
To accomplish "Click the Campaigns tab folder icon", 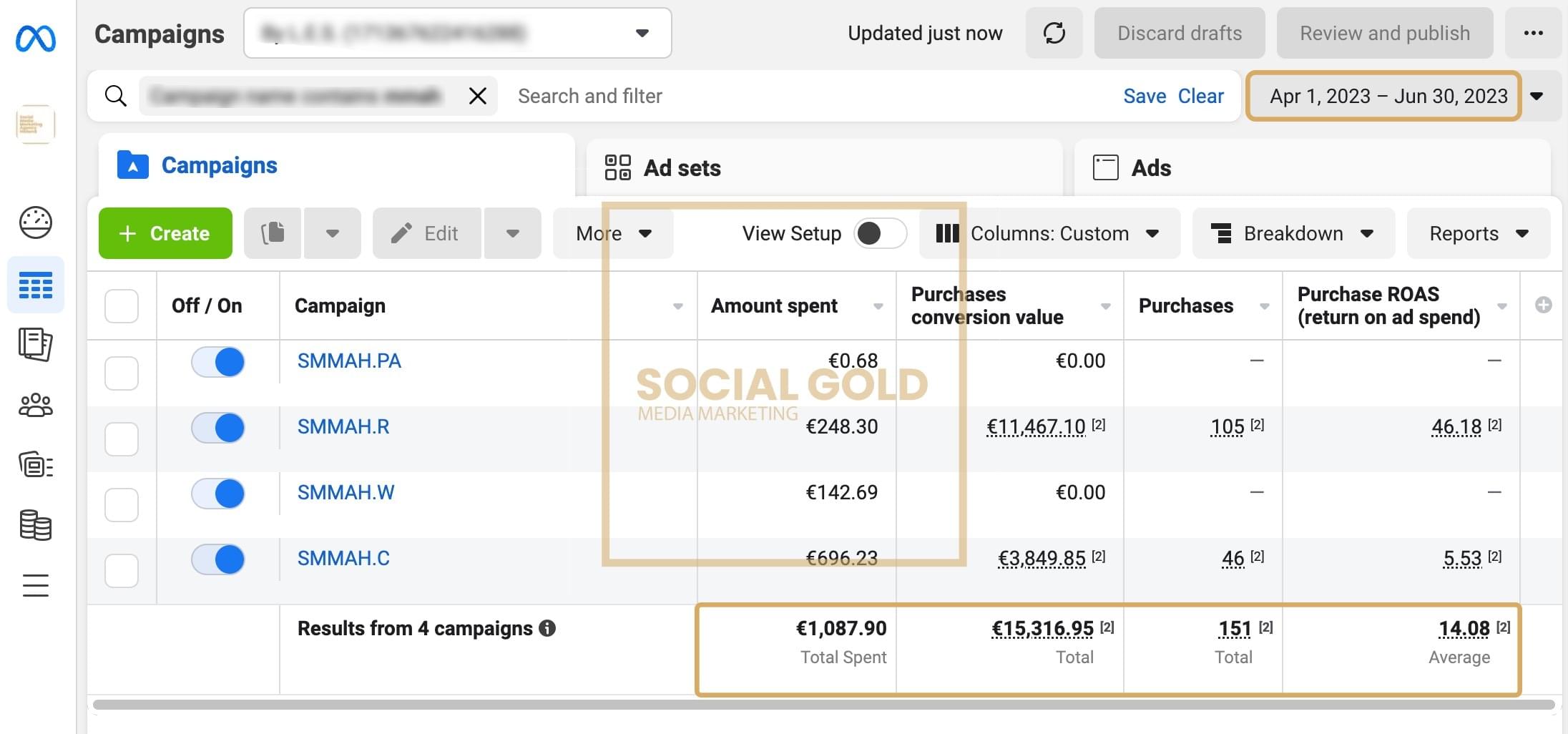I will pyautogui.click(x=133, y=165).
